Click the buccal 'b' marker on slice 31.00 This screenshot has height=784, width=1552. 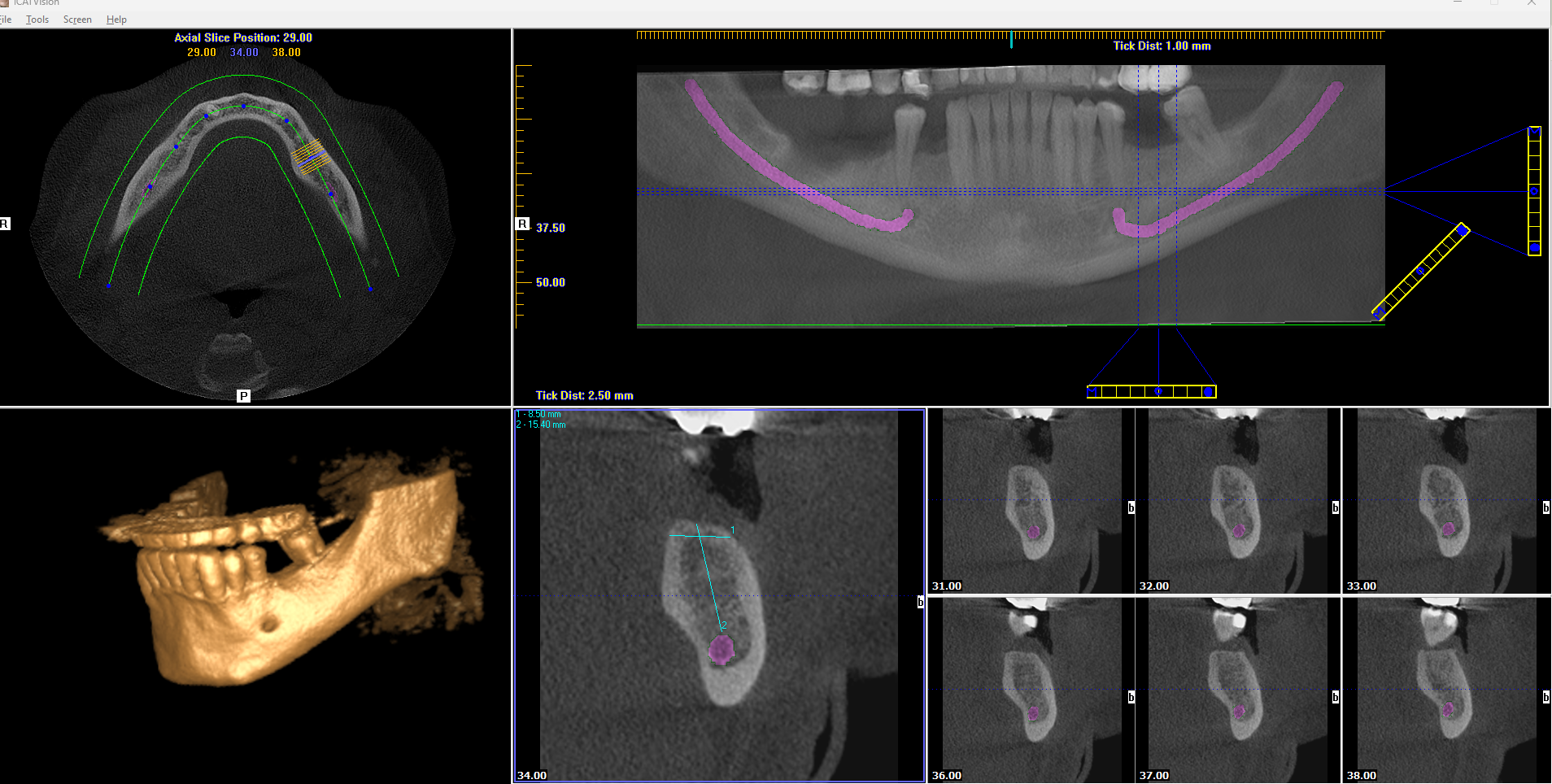point(1130,508)
